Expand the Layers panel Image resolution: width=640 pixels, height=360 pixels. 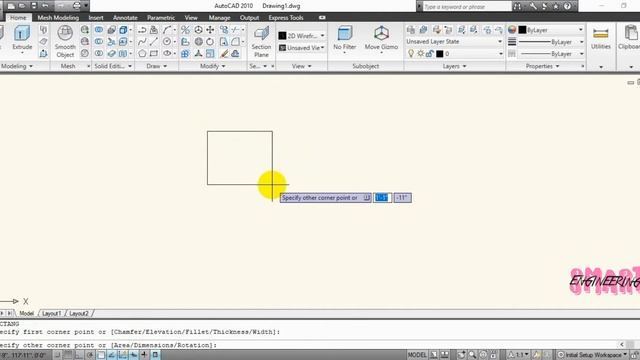click(454, 66)
